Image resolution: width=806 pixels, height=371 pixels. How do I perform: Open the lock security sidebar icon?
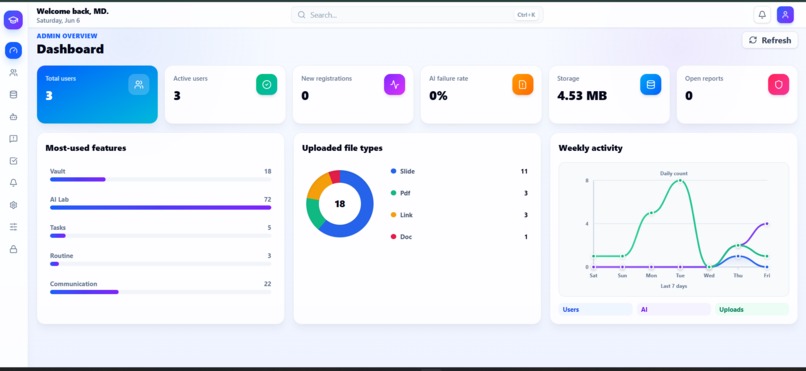pos(13,249)
